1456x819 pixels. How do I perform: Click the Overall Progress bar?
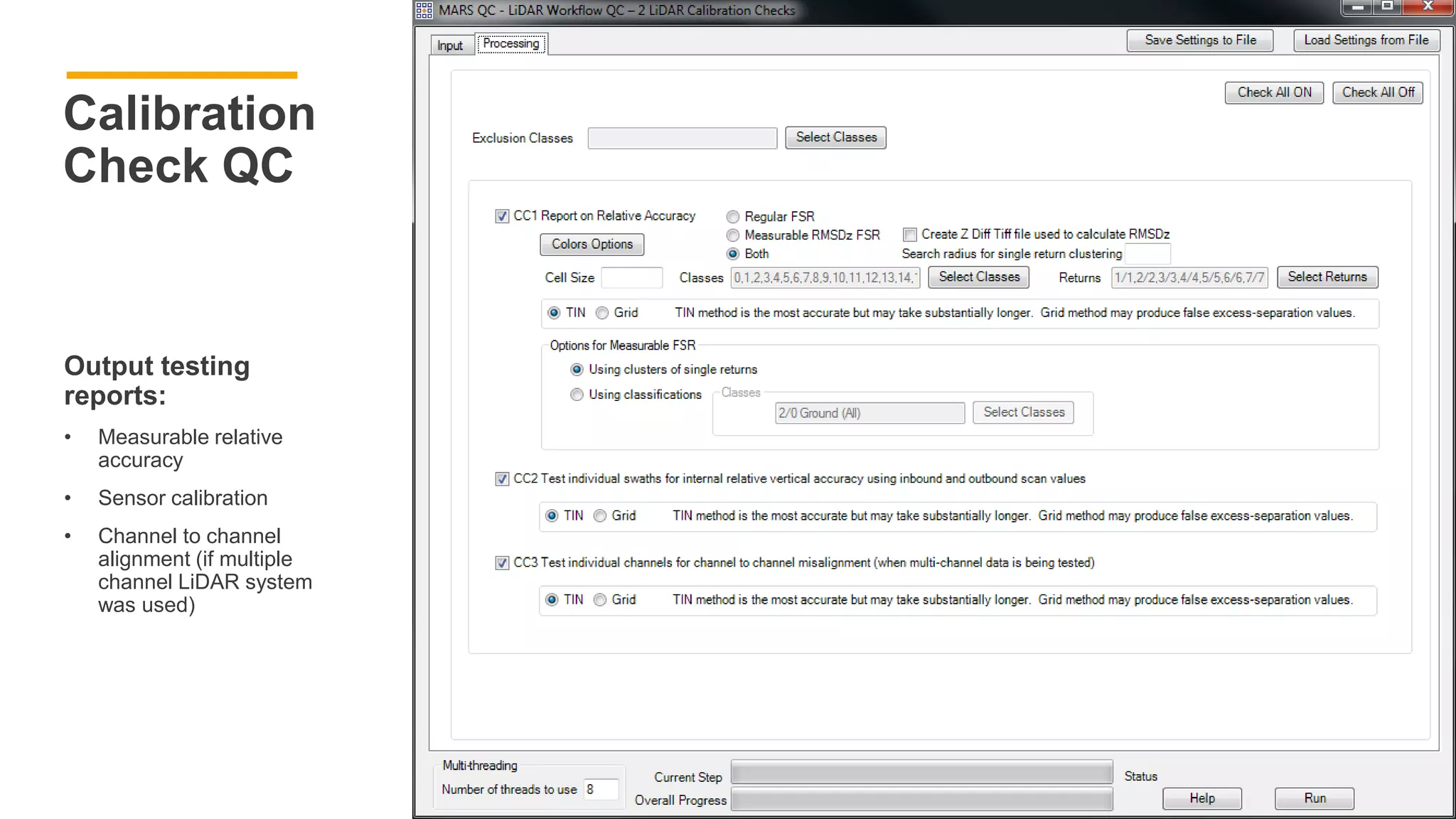[x=921, y=801]
